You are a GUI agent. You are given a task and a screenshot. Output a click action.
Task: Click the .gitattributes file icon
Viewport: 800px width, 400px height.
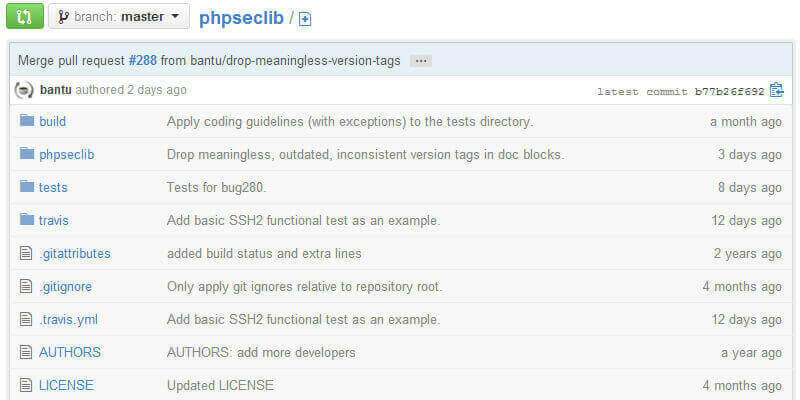[x=26, y=253]
